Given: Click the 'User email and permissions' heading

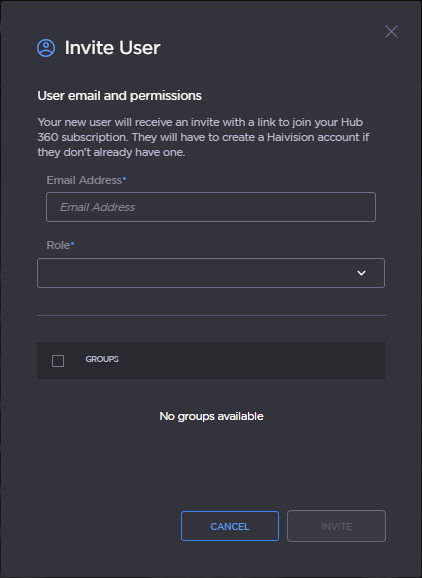Looking at the screenshot, I should pos(119,95).
